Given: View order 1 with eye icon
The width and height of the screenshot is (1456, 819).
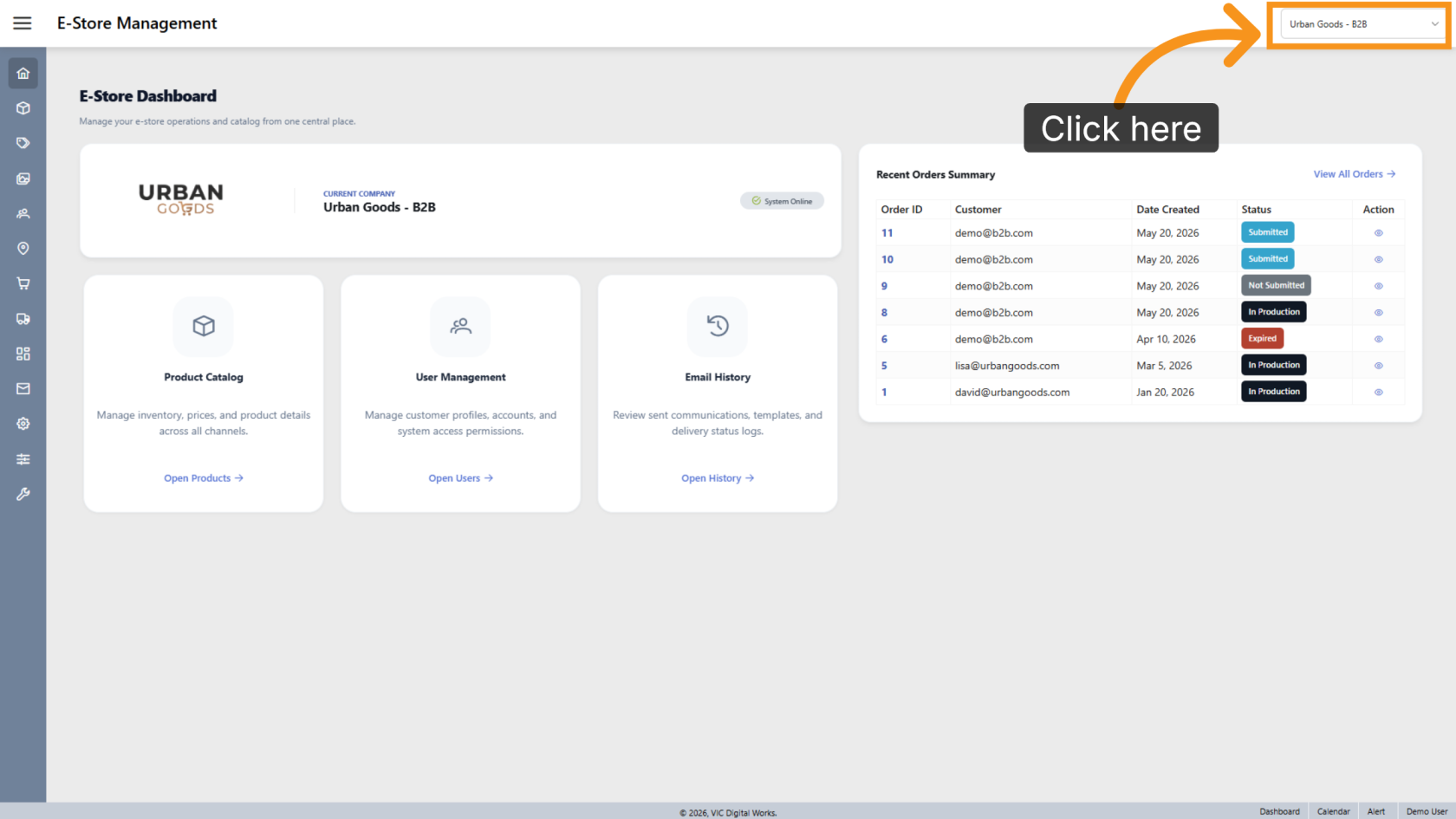Looking at the screenshot, I should (1378, 393).
